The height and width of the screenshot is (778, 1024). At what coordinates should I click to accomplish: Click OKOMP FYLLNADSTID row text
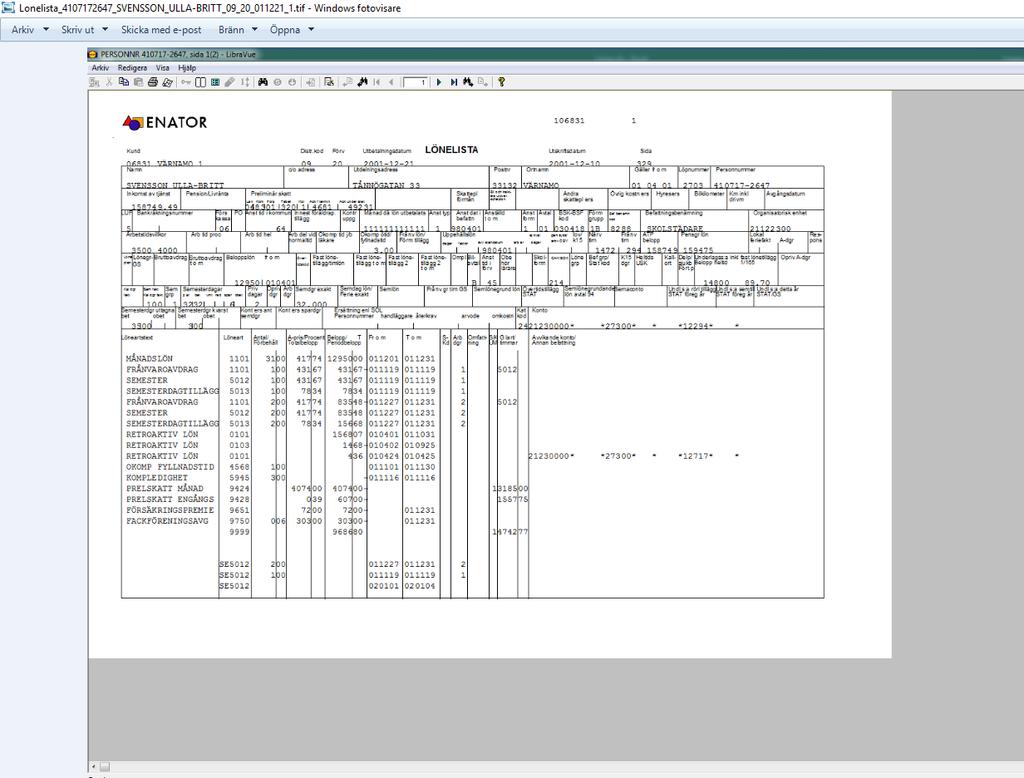pos(170,466)
